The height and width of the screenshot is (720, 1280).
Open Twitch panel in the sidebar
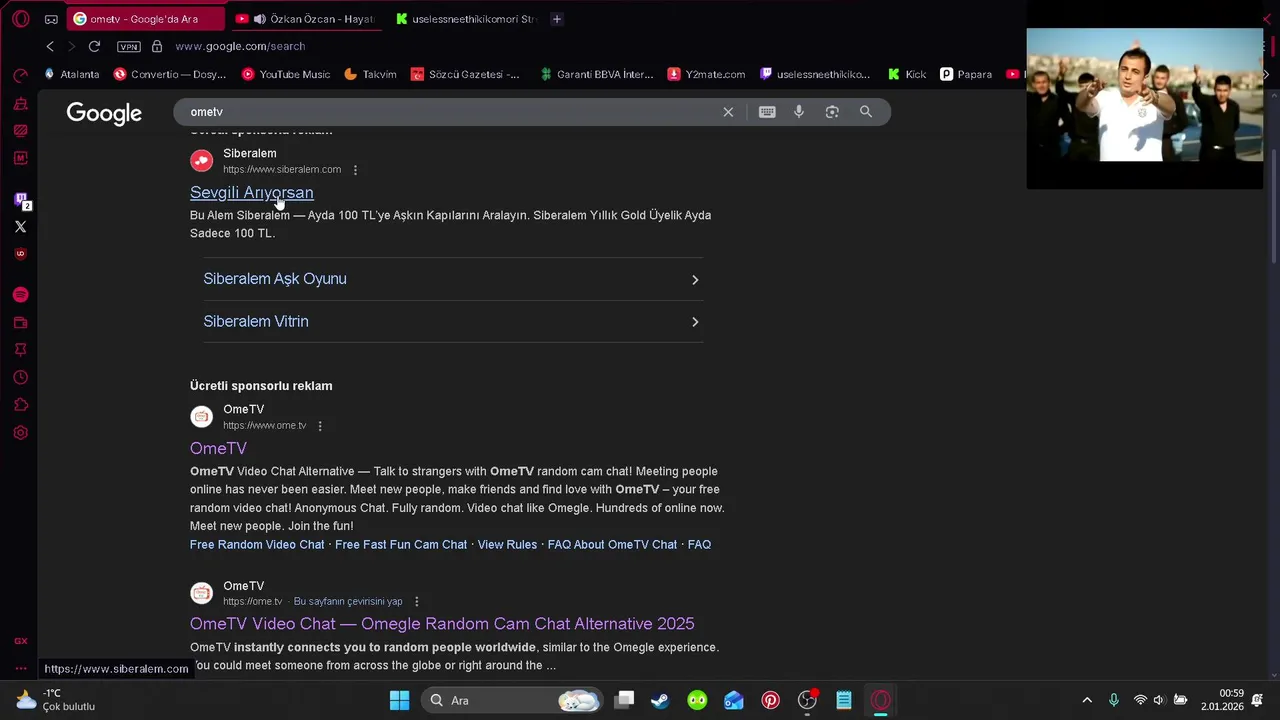point(20,200)
